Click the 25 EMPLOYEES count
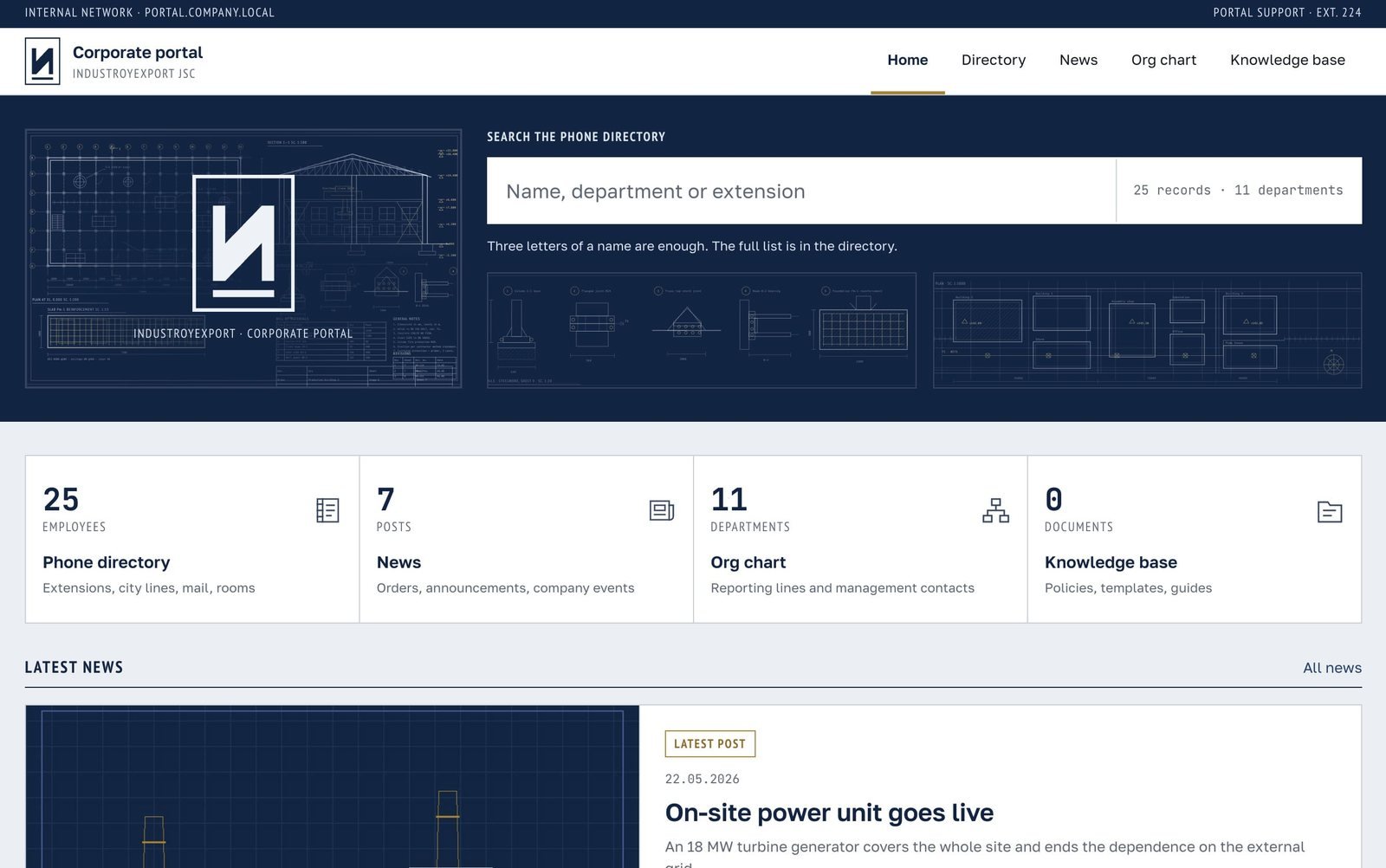The image size is (1386, 868). (x=74, y=508)
